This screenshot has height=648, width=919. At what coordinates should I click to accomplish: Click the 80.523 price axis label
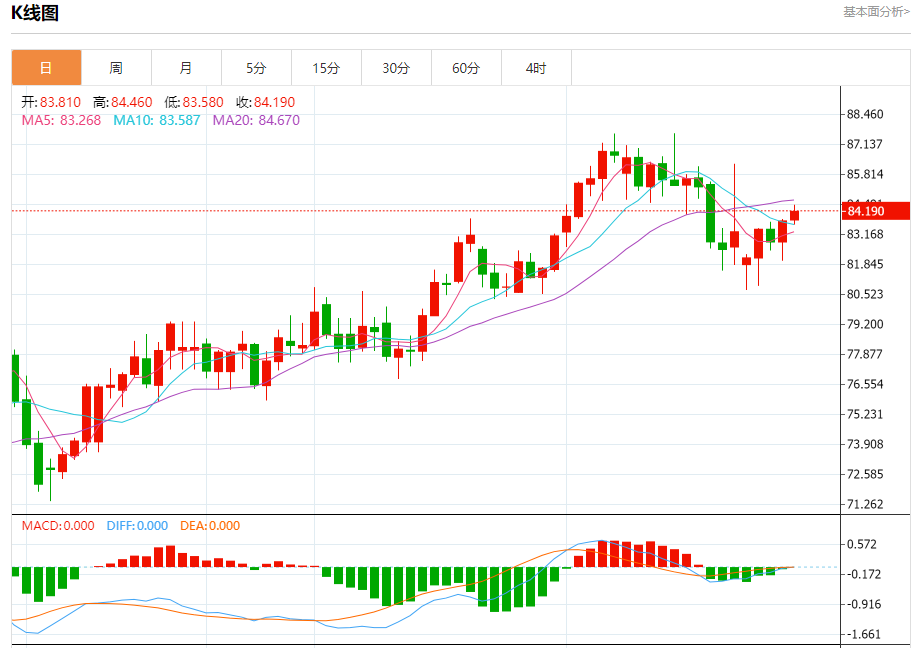pyautogui.click(x=865, y=294)
